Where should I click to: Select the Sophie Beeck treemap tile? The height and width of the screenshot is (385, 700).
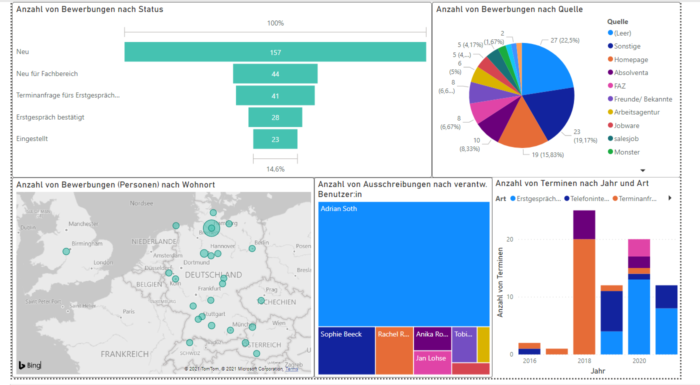(x=346, y=351)
